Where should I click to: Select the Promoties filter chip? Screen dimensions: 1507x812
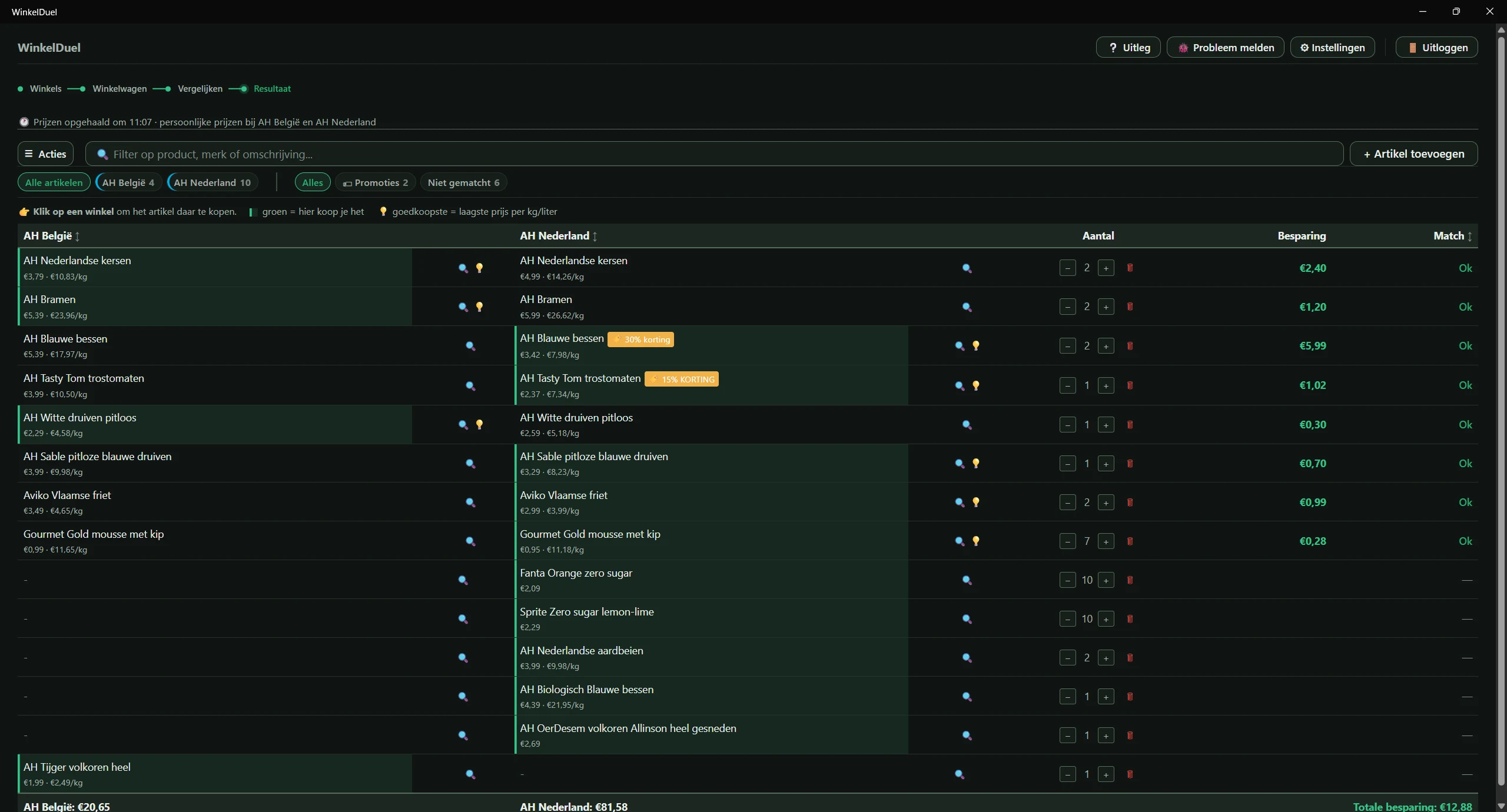click(375, 182)
